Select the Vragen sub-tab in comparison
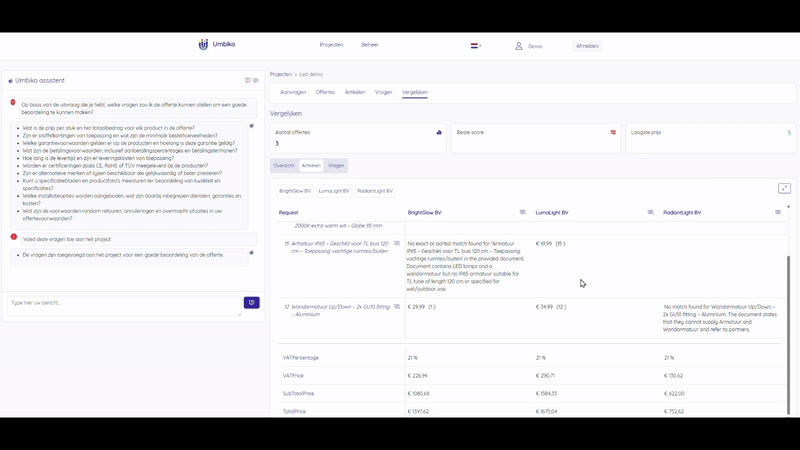The image size is (800, 450). pyautogui.click(x=336, y=165)
